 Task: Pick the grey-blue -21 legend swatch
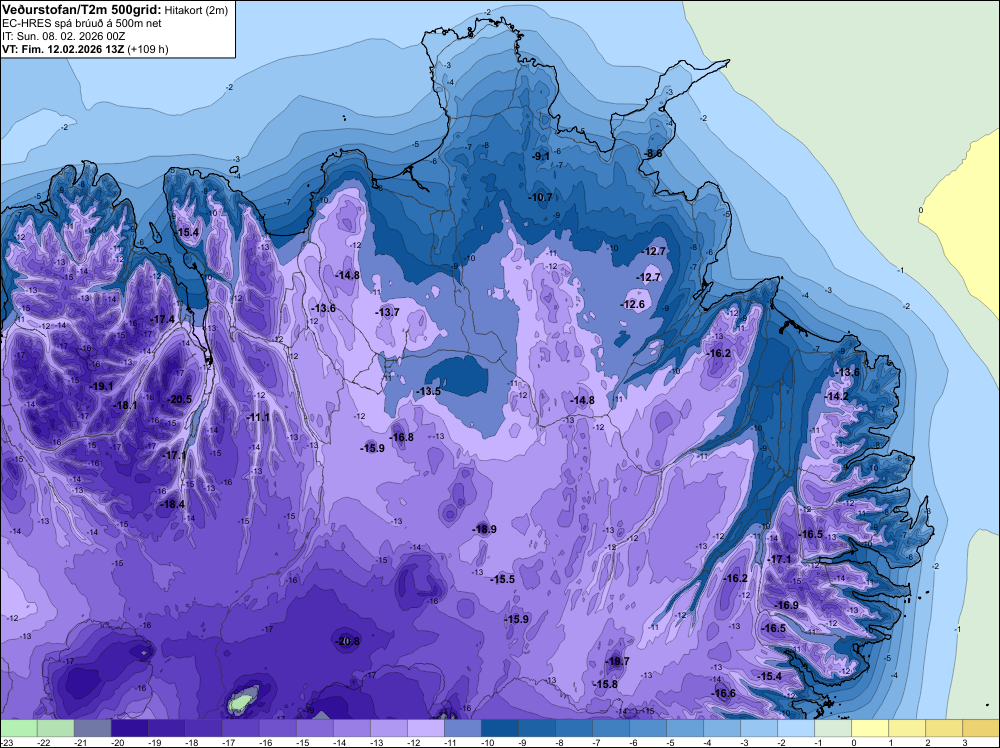93,728
